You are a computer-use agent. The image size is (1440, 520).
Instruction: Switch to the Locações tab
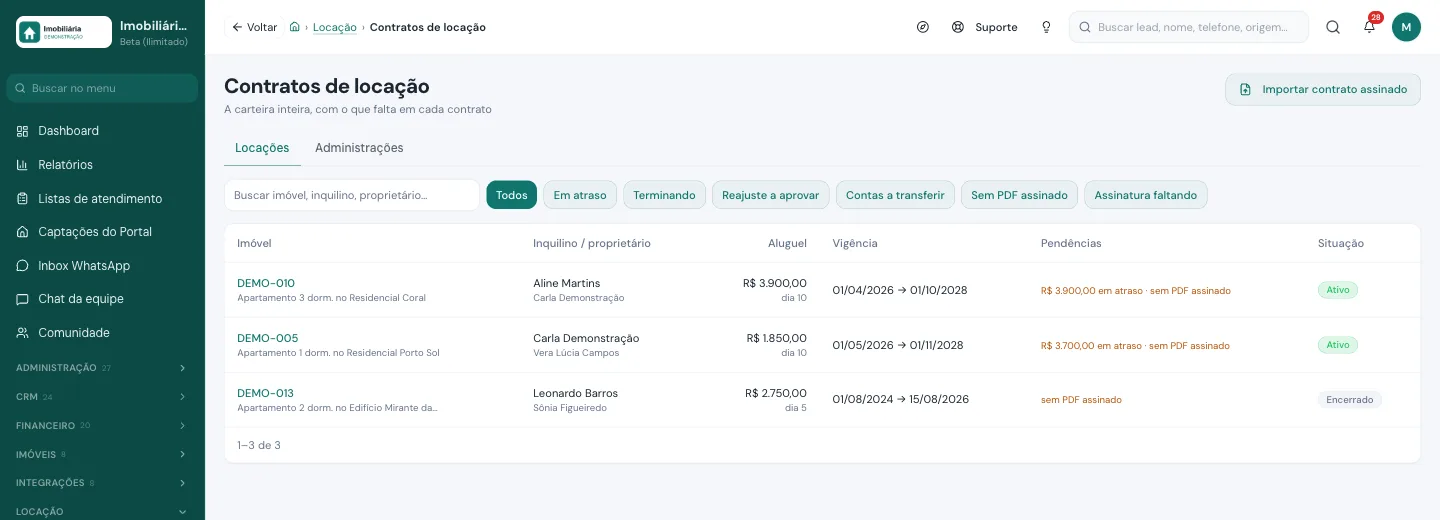pyautogui.click(x=262, y=148)
